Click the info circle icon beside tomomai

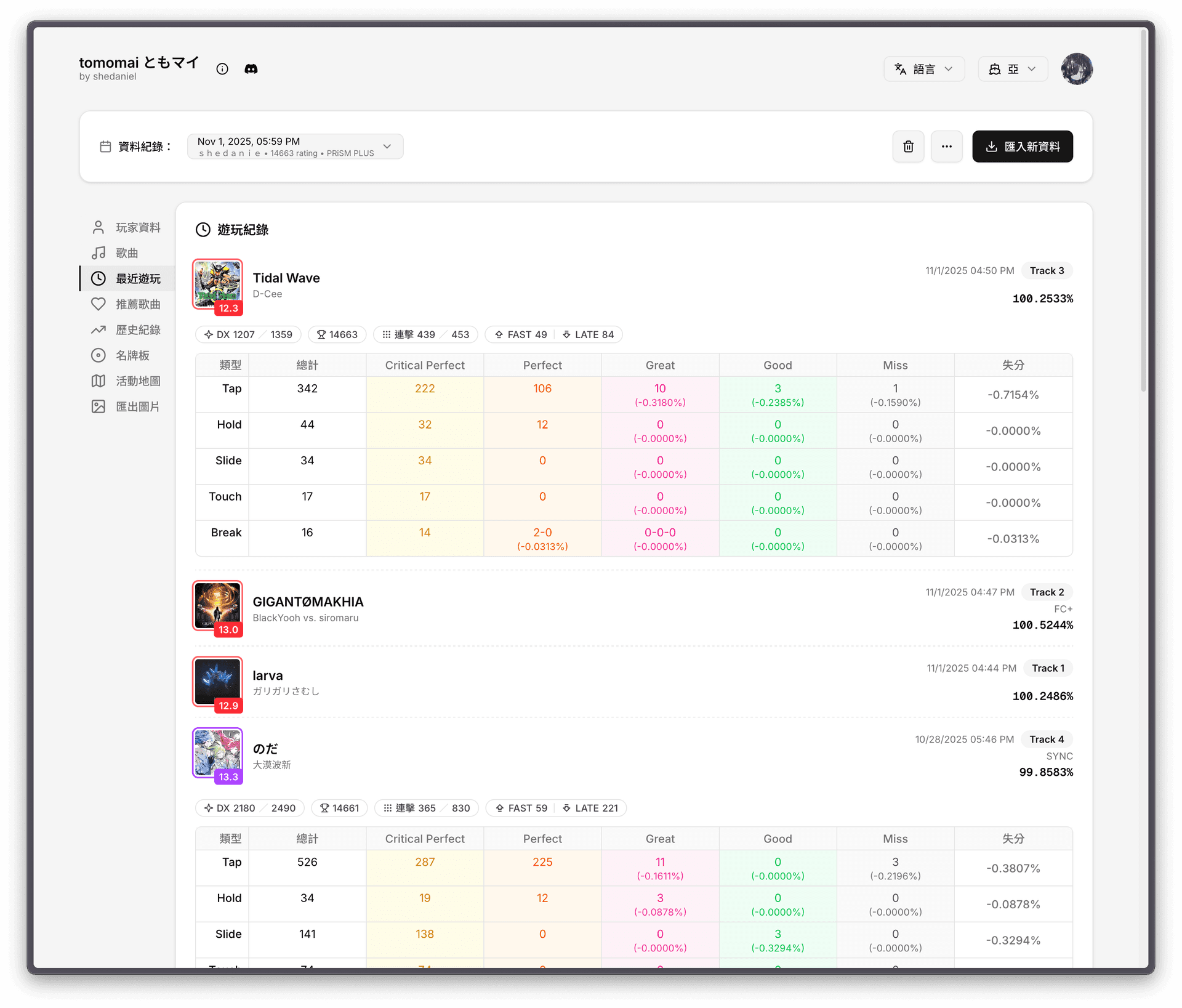(222, 69)
